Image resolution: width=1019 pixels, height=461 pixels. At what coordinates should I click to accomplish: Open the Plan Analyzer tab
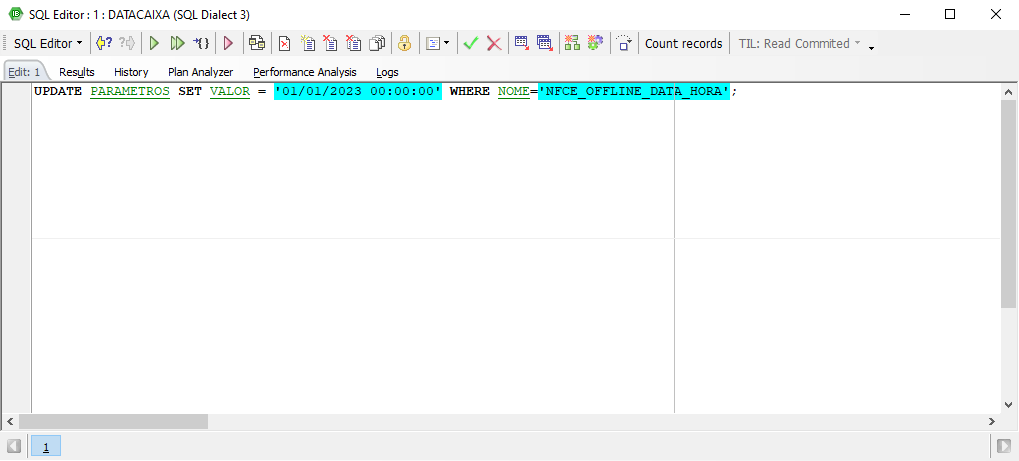pos(200,72)
